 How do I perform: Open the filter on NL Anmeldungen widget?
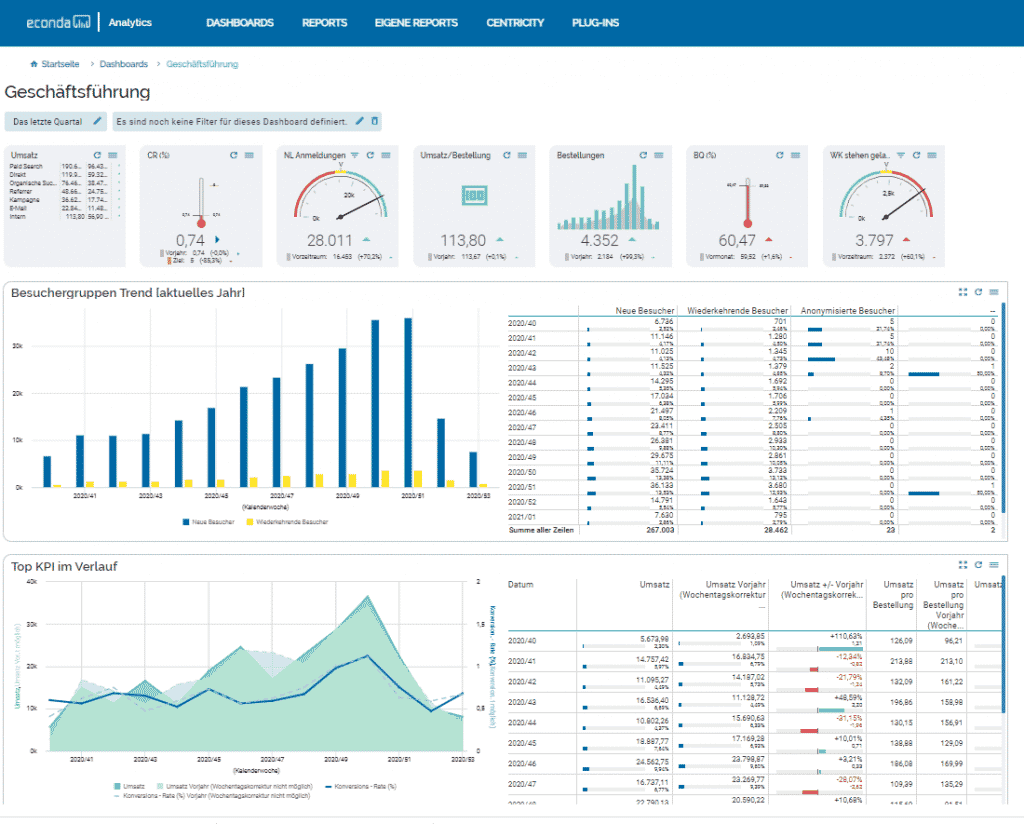pyautogui.click(x=355, y=155)
